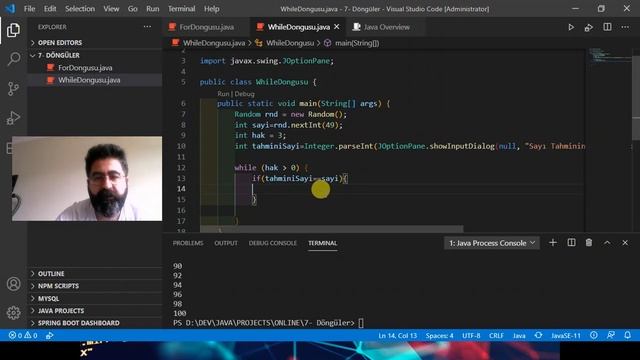
Task: Switch to ForDongusu.java tab
Action: tap(207, 27)
